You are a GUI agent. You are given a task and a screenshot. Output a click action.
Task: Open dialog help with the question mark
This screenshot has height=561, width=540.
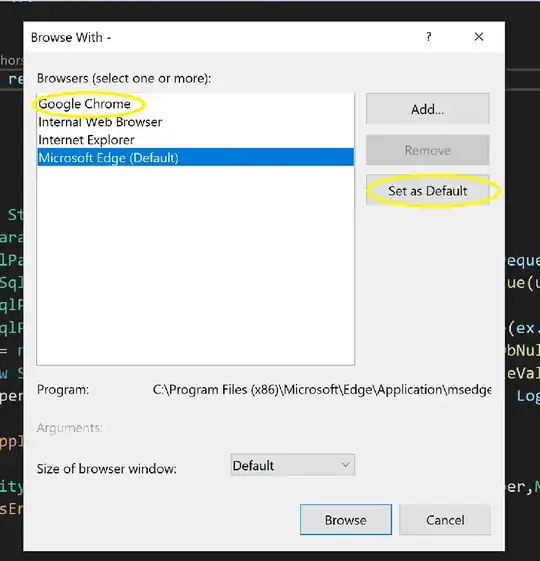pyautogui.click(x=429, y=36)
